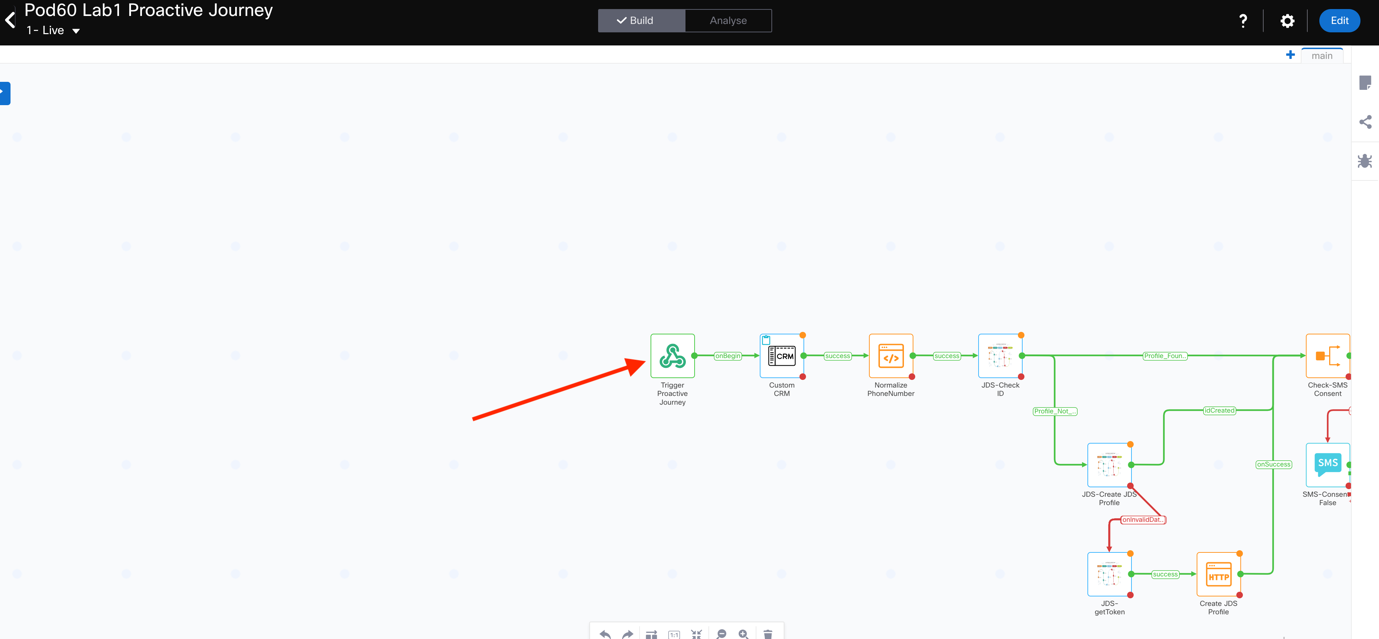Select the SMS-Consent False node
The height and width of the screenshot is (639, 1379).
coord(1328,465)
